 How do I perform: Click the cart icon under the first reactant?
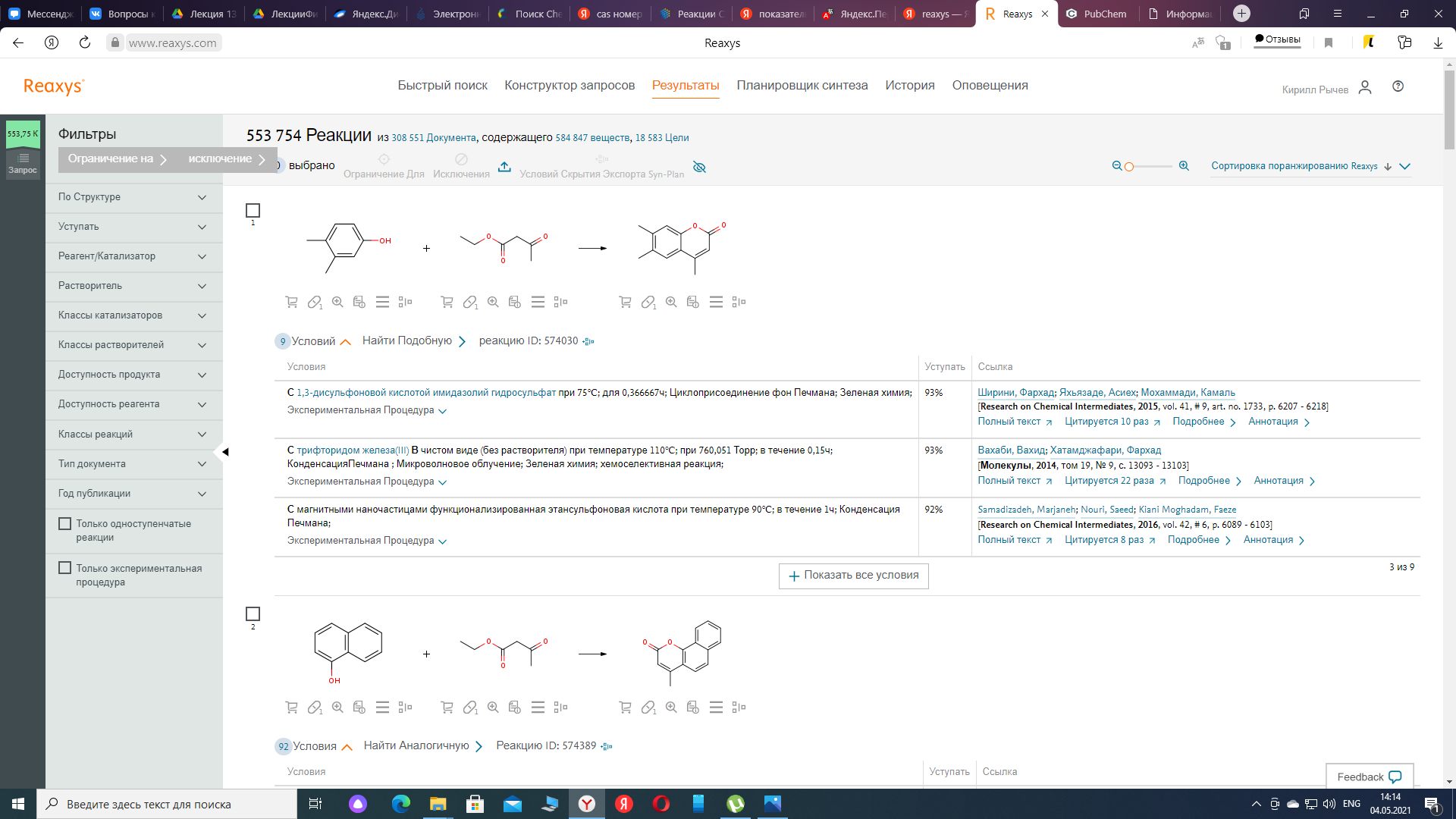(x=291, y=302)
